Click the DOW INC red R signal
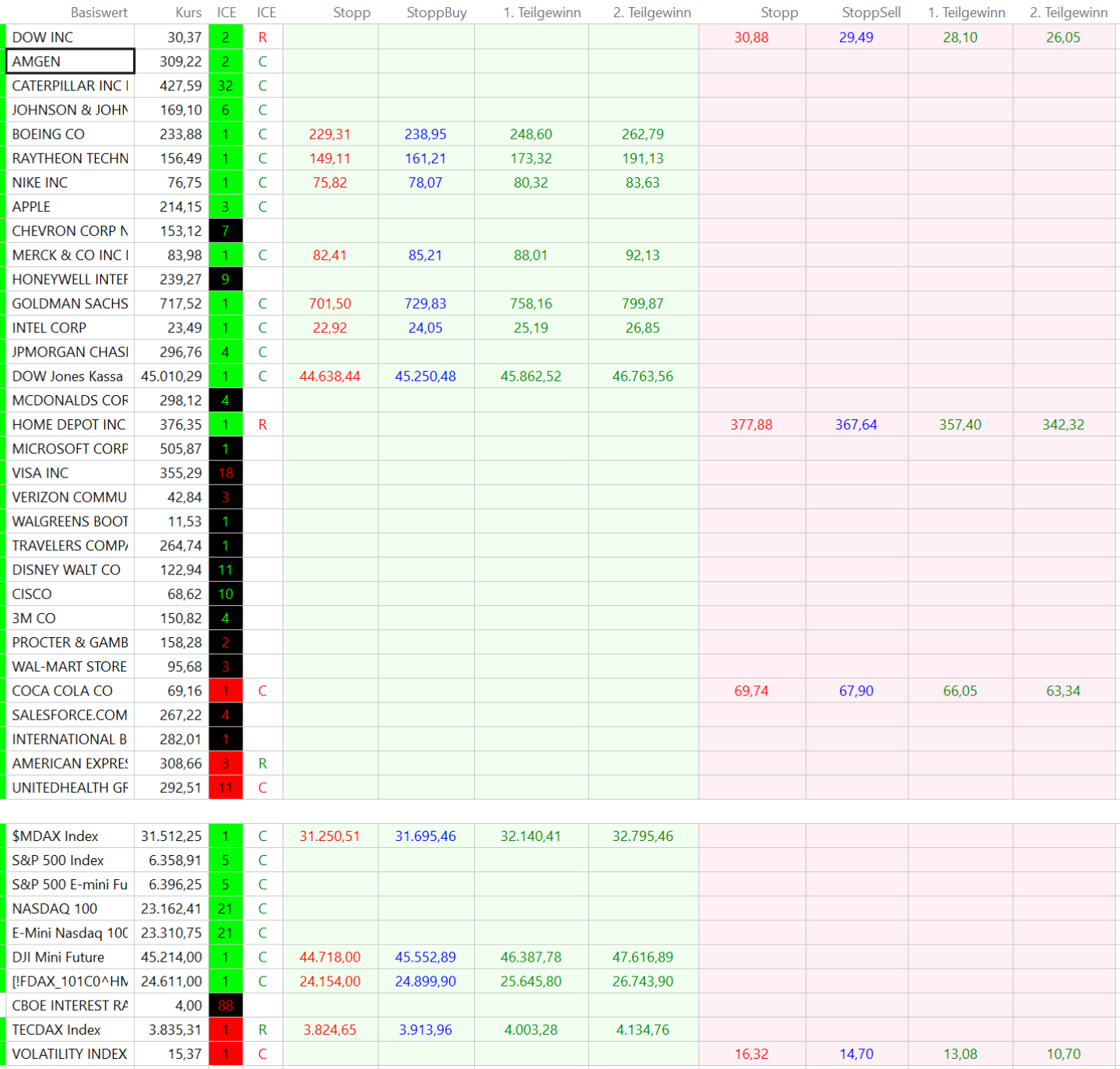This screenshot has height=1069, width=1120. pyautogui.click(x=262, y=37)
